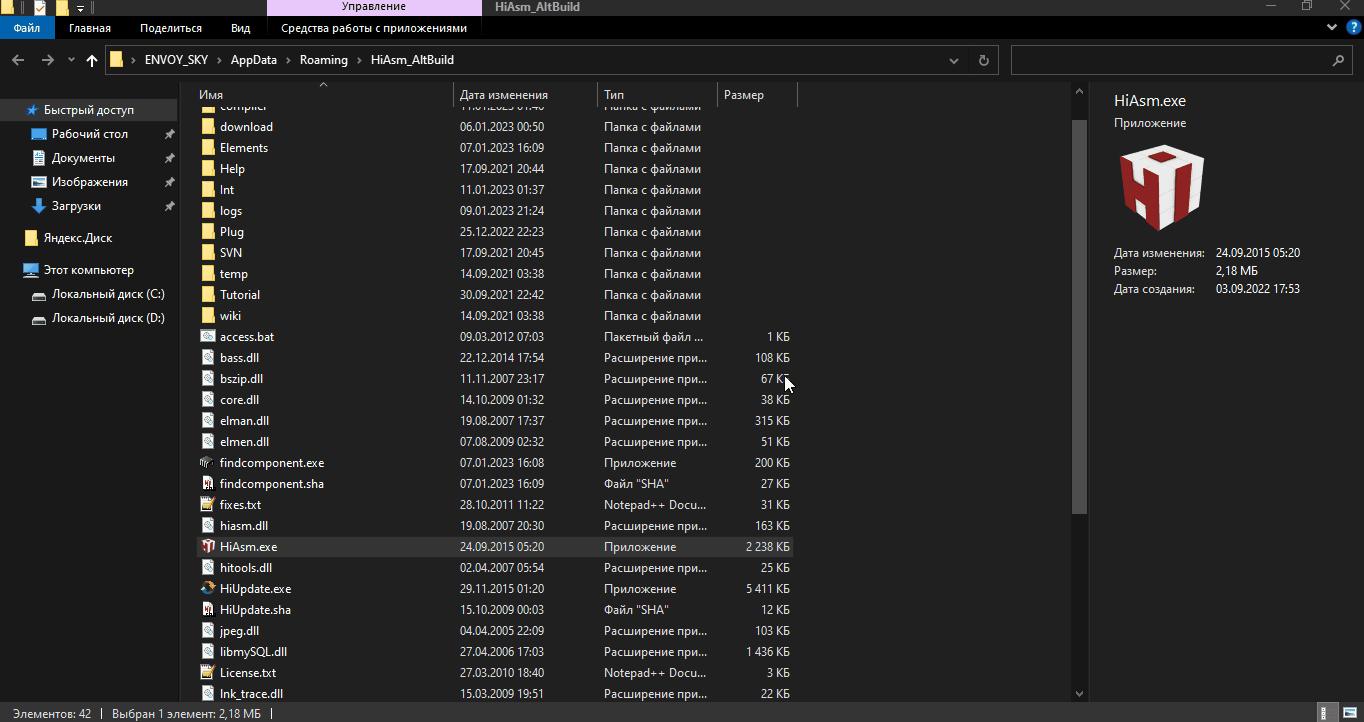The image size is (1364, 722).
Task: Open Загрузки in navigation pane
Action: point(77,206)
